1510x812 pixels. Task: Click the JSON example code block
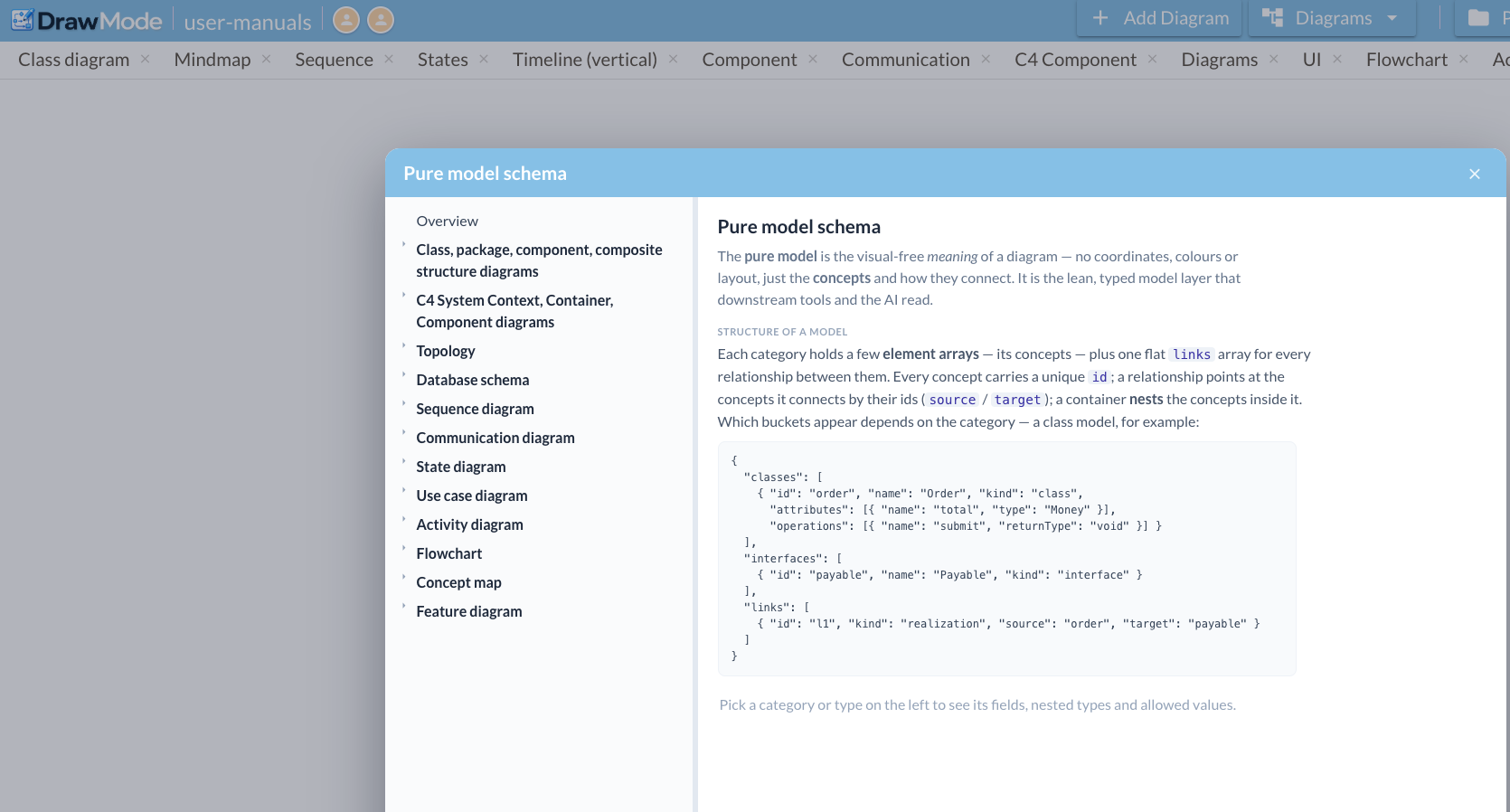[x=1006, y=559]
